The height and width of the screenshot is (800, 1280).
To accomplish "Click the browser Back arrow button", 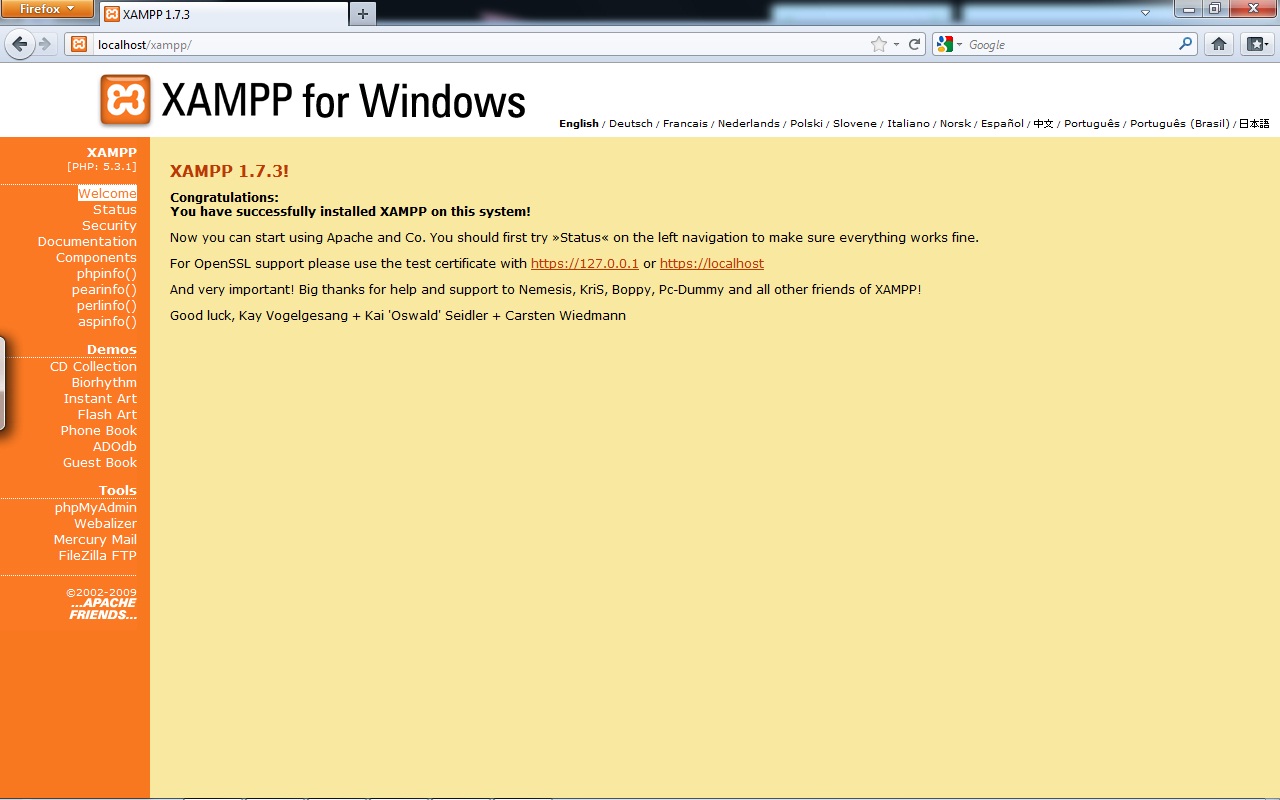I will point(20,44).
